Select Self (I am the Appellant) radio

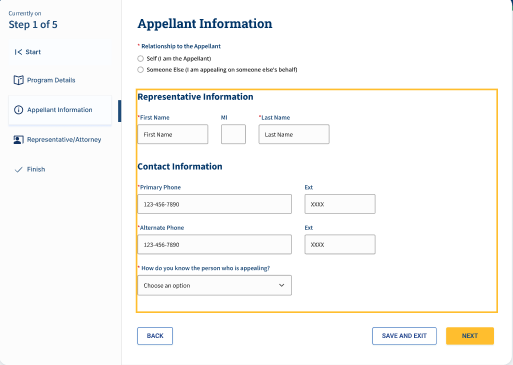pos(140,59)
